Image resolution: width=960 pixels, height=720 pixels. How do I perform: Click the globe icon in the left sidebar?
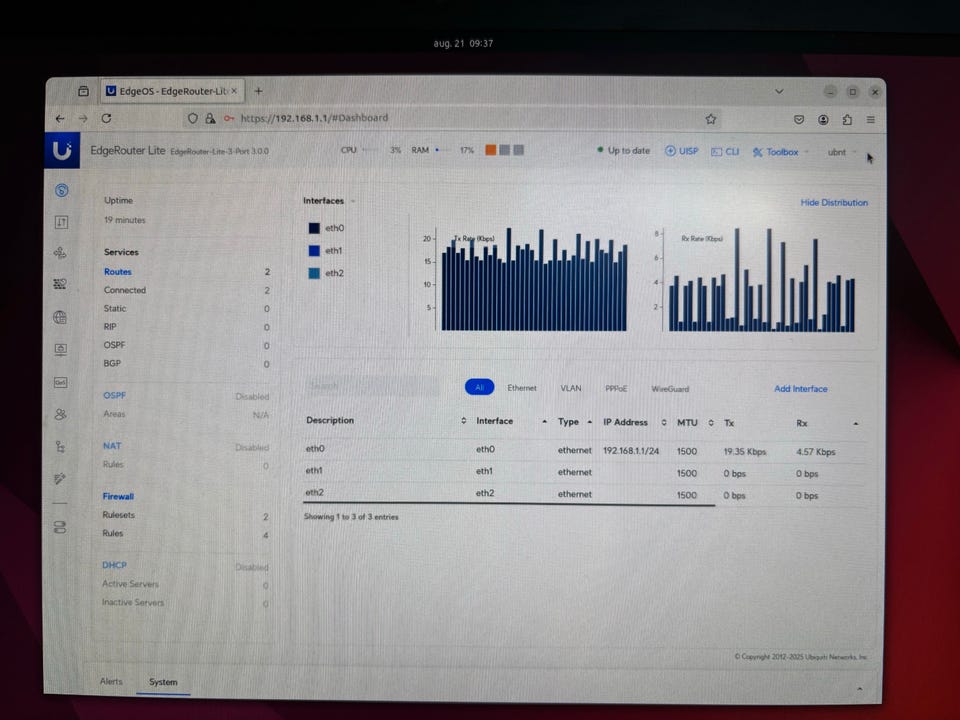(x=61, y=317)
